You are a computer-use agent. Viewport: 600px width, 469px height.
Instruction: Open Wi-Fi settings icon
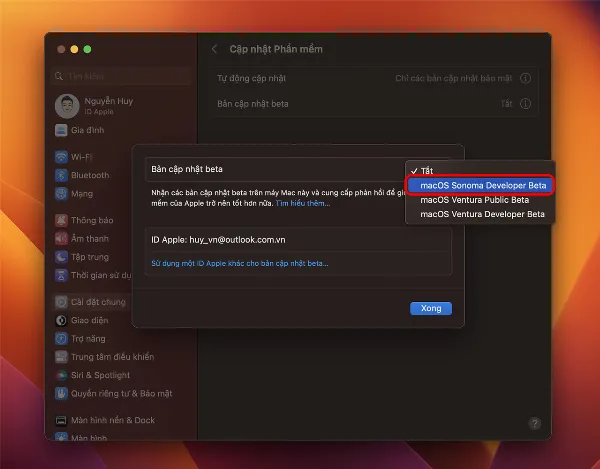tap(61, 157)
